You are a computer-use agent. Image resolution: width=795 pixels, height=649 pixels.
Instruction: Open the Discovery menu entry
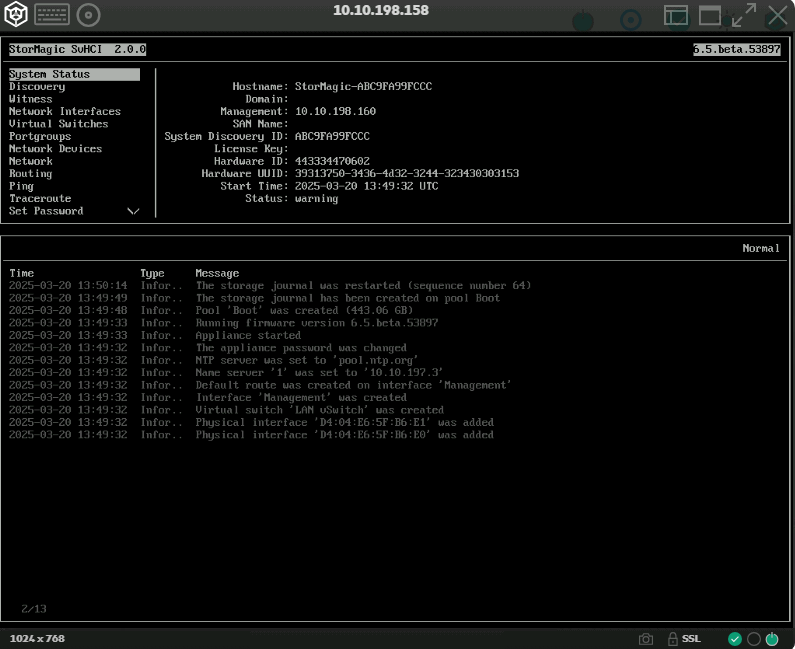(37, 87)
